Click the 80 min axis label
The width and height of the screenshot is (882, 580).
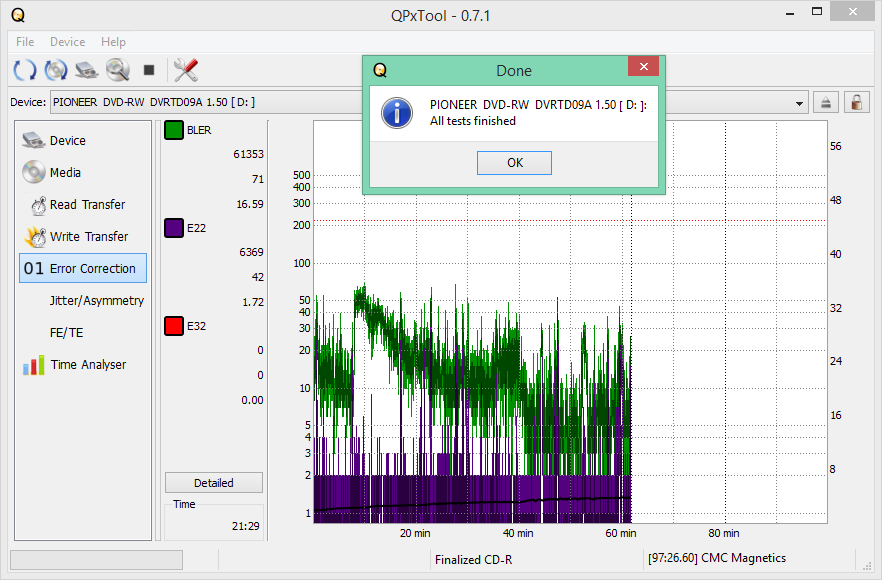tap(723, 533)
